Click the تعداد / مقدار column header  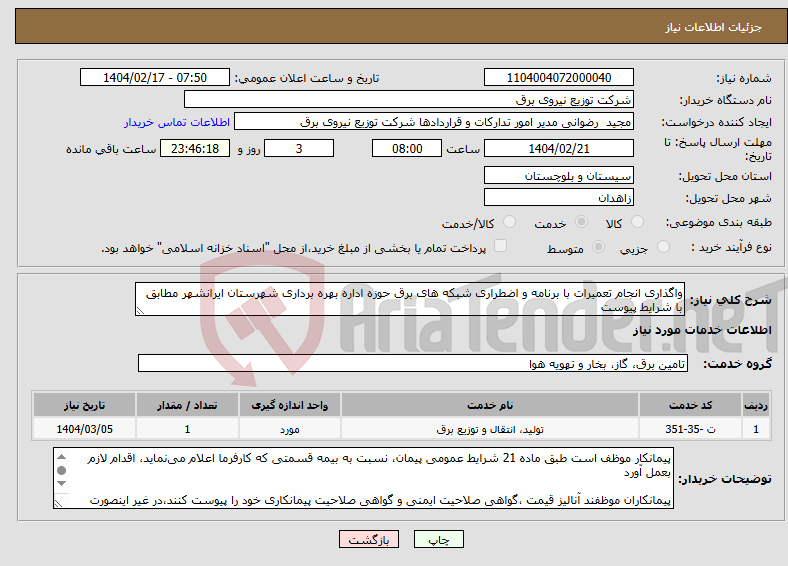(x=187, y=405)
